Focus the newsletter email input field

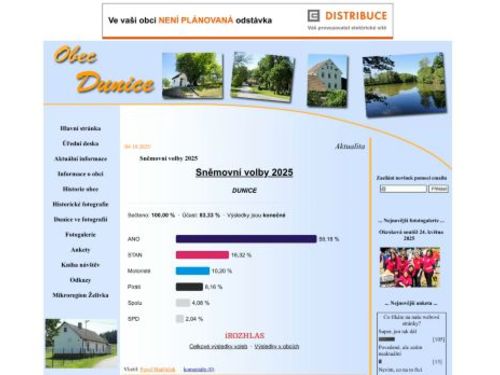click(403, 189)
